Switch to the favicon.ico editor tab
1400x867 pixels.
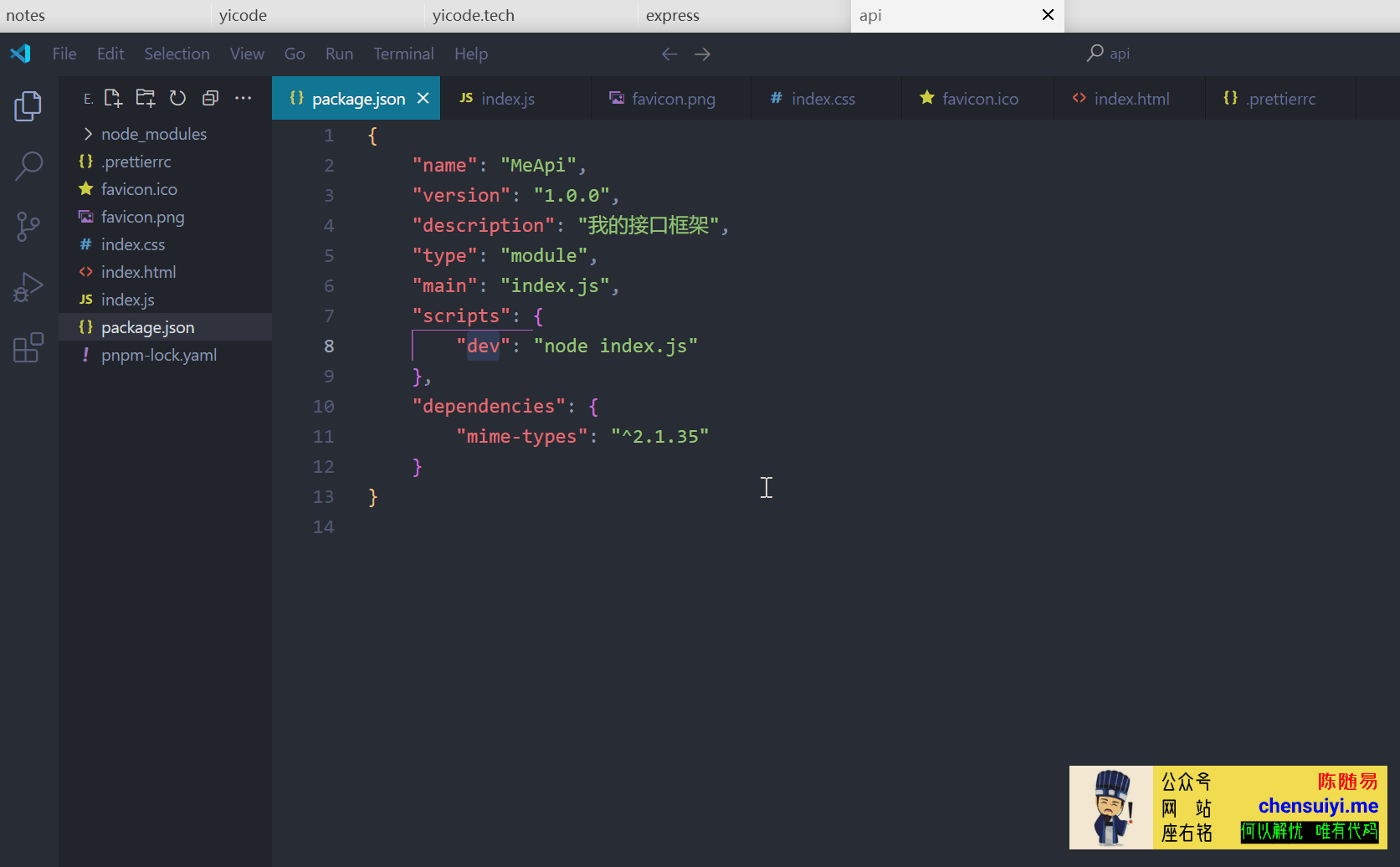pos(977,98)
